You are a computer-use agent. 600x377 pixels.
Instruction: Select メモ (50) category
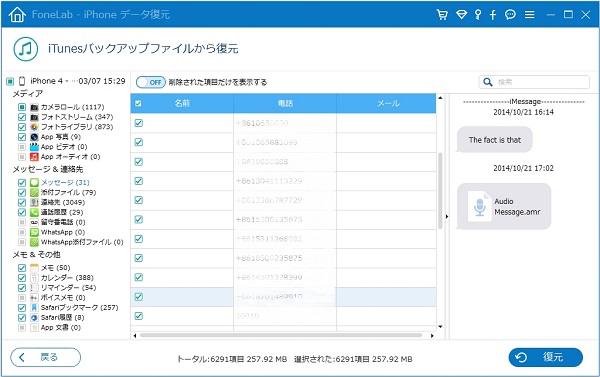click(55, 268)
